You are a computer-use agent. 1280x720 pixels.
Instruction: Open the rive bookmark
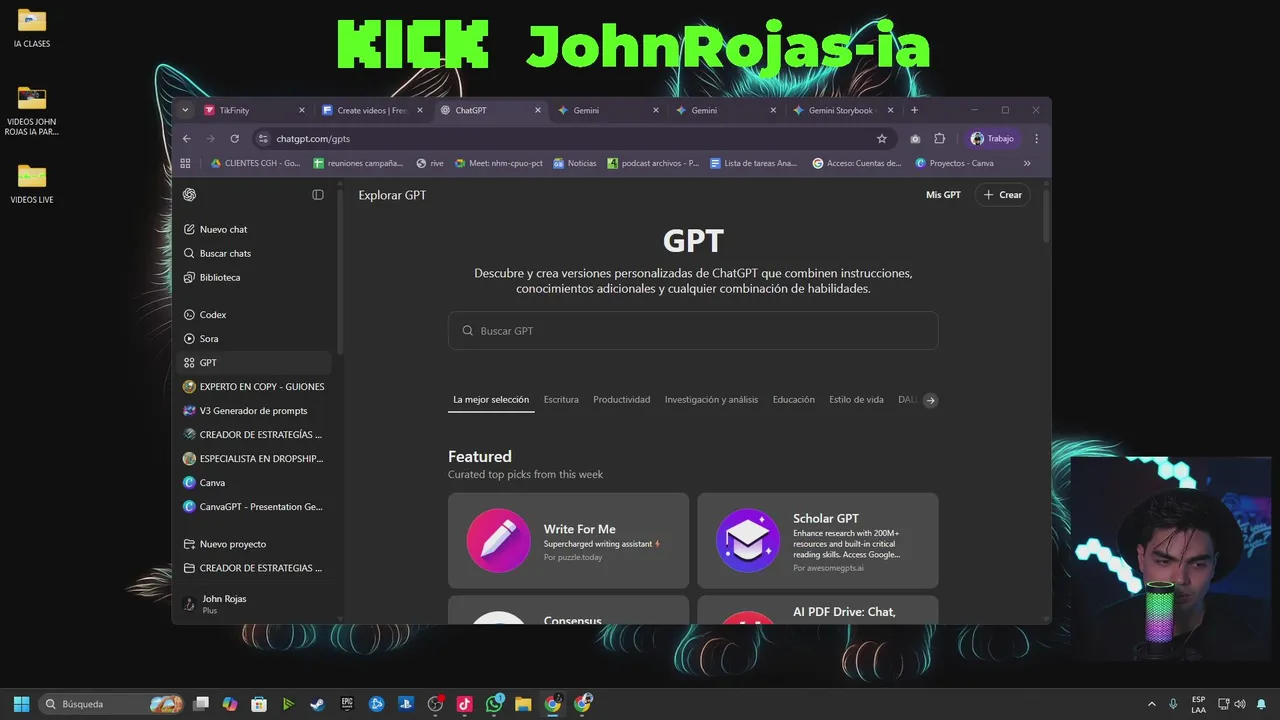pos(430,163)
